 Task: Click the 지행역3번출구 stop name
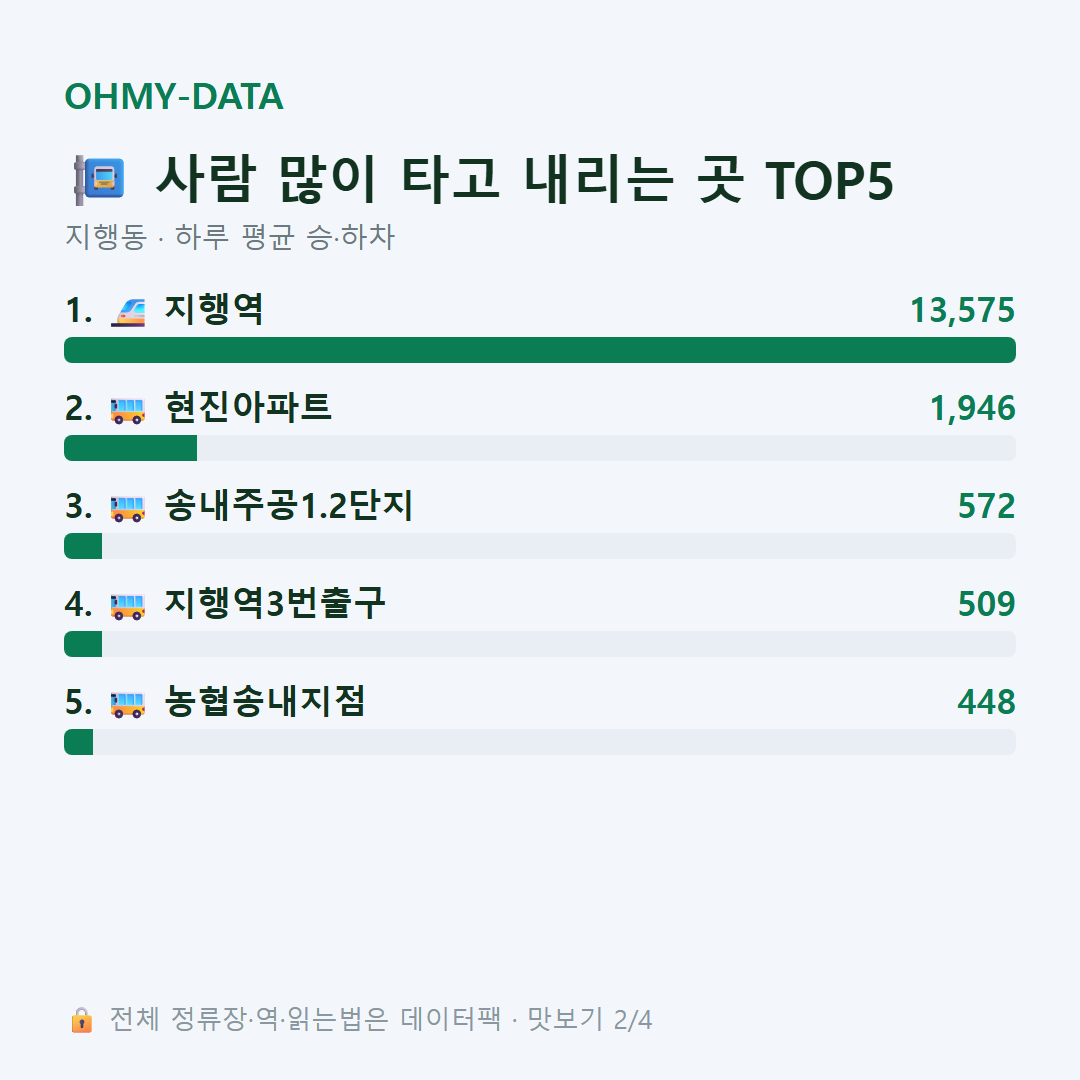coord(275,603)
